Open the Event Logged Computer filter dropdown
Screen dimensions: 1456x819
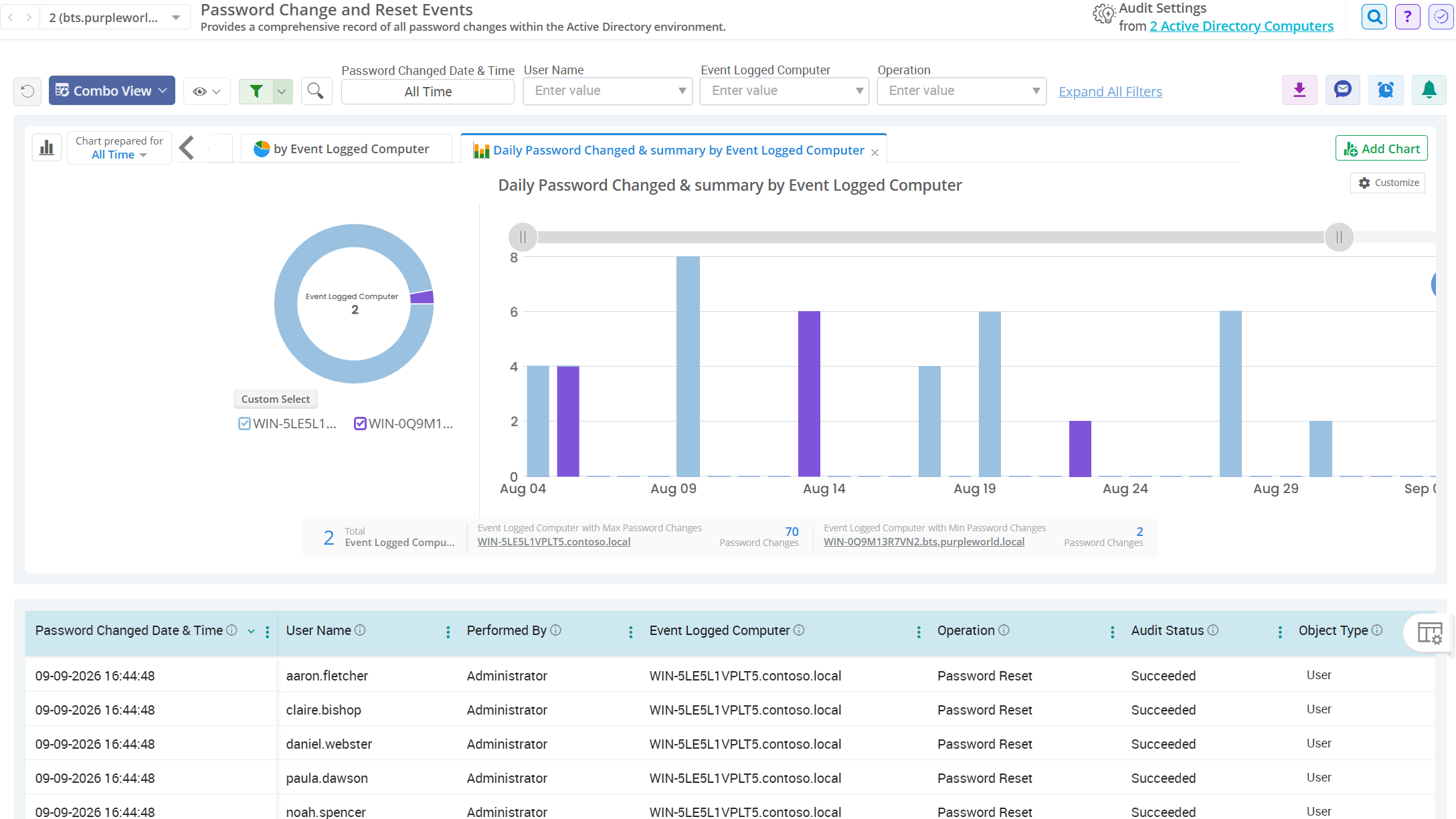pyautogui.click(x=784, y=91)
